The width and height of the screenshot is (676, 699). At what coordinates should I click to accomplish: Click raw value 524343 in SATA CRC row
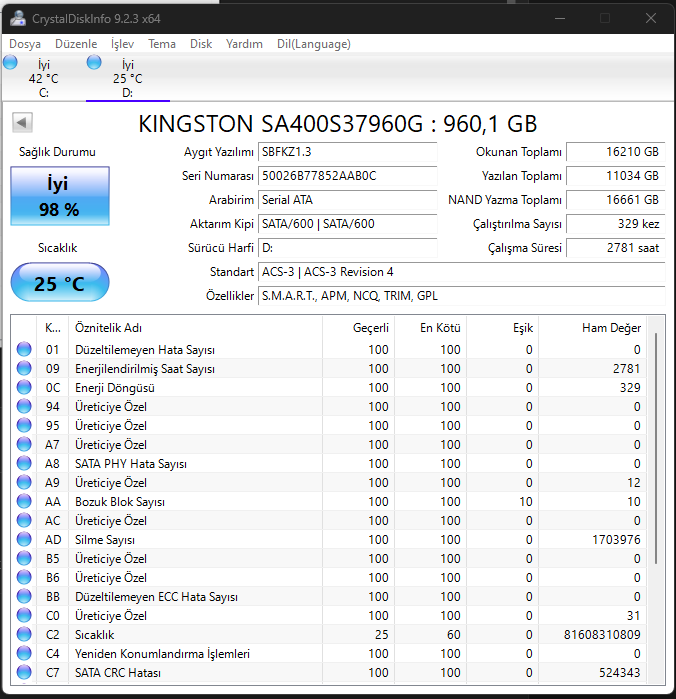pyautogui.click(x=620, y=672)
